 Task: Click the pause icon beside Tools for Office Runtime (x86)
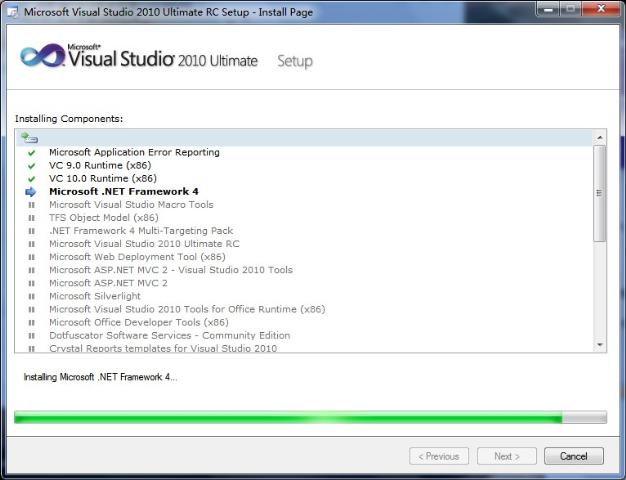(x=32, y=309)
